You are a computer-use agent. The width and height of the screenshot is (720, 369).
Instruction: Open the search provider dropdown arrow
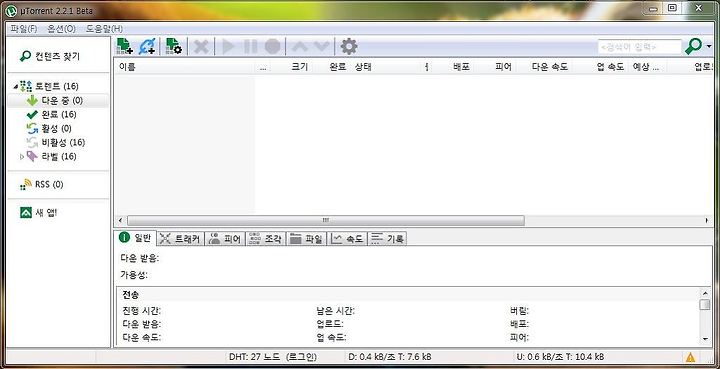pos(710,46)
